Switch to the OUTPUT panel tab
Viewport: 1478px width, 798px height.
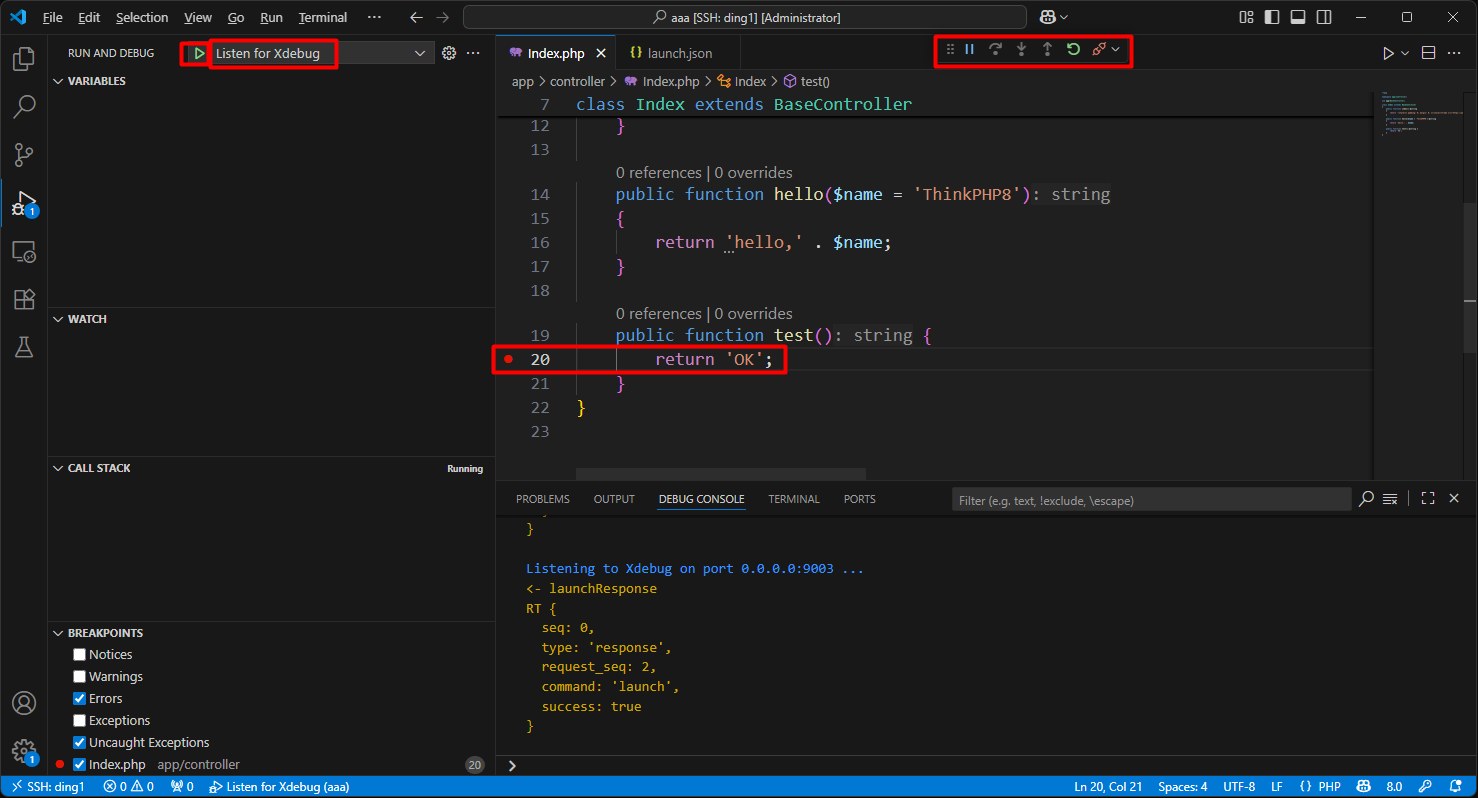pyautogui.click(x=614, y=499)
